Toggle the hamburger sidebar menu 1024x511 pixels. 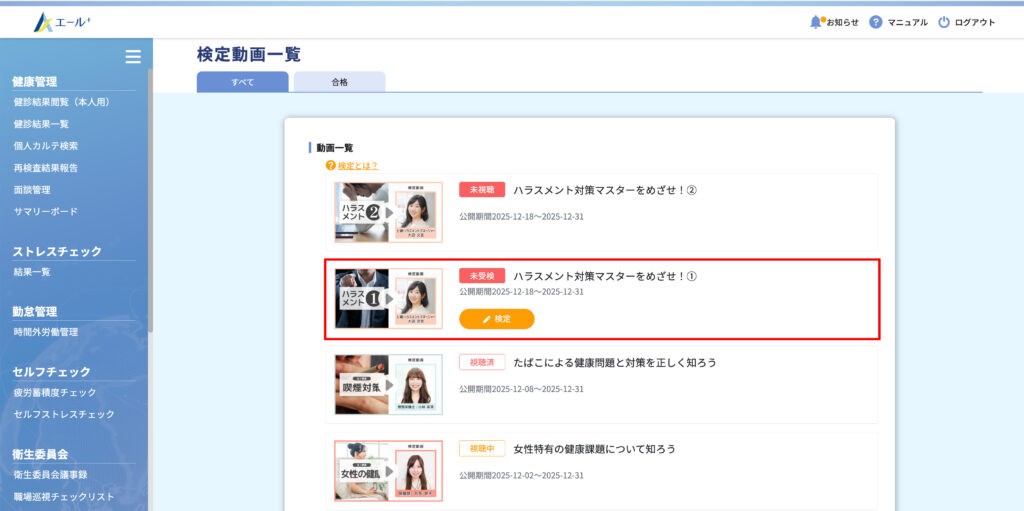(x=132, y=57)
